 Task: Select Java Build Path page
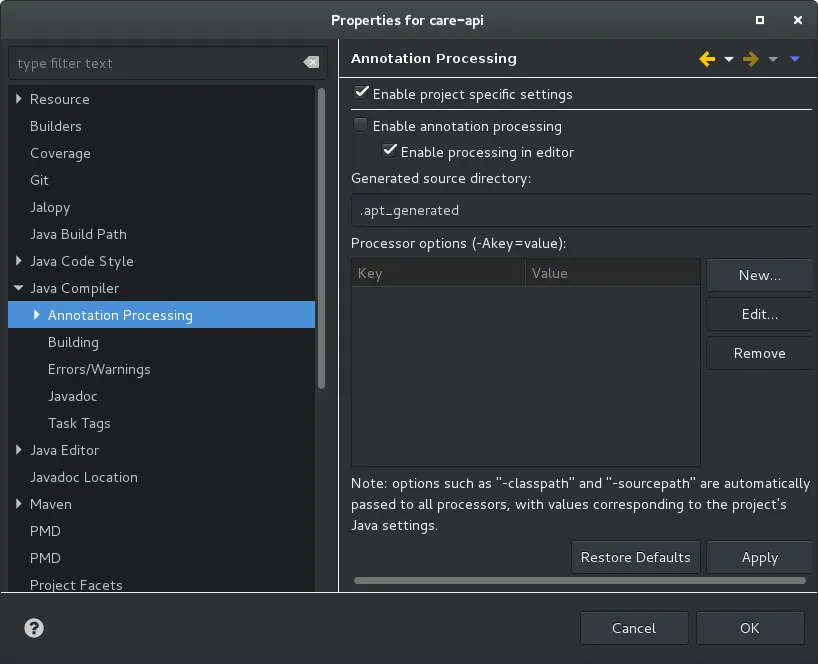(78, 234)
